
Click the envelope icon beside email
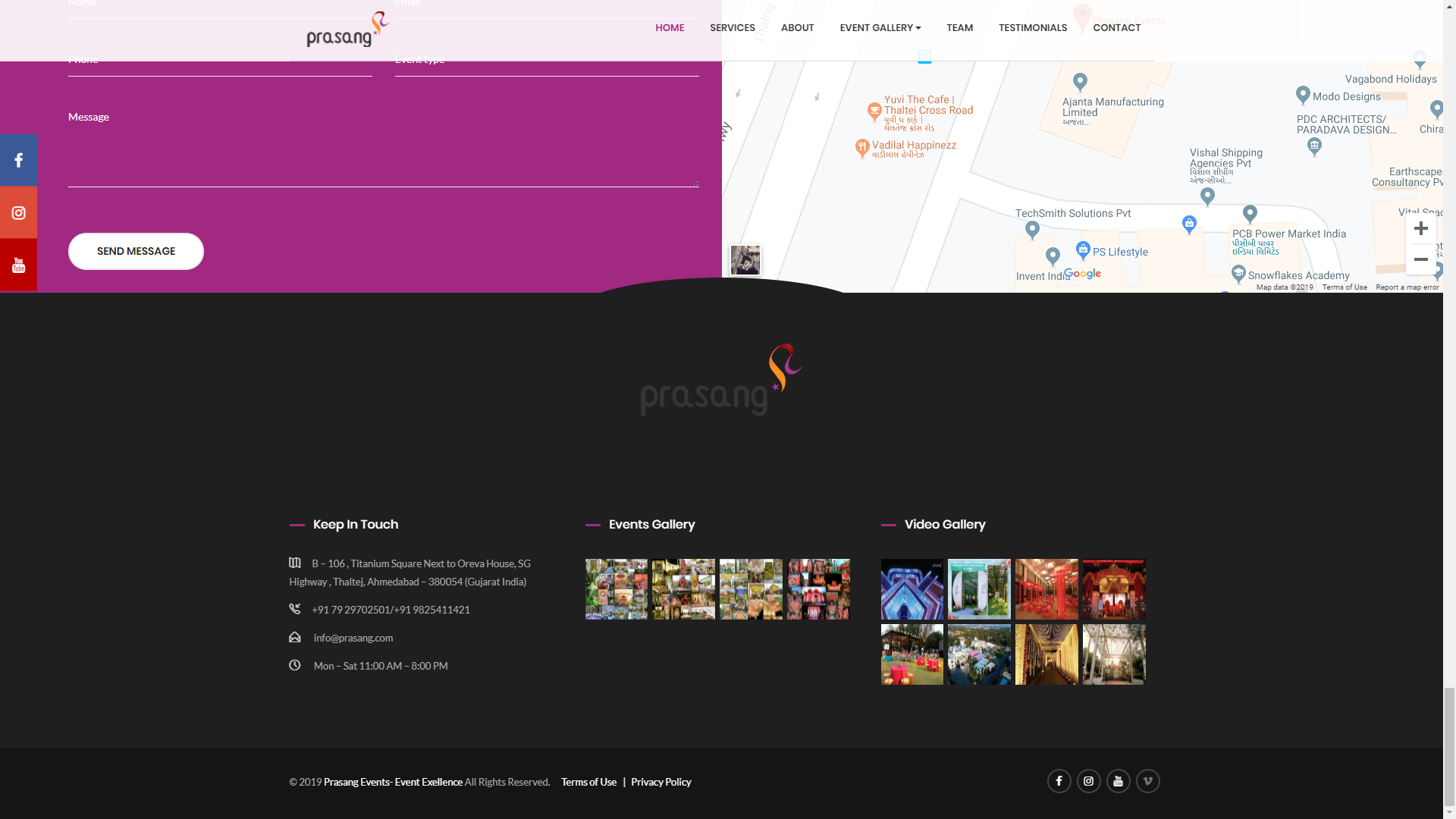[295, 637]
